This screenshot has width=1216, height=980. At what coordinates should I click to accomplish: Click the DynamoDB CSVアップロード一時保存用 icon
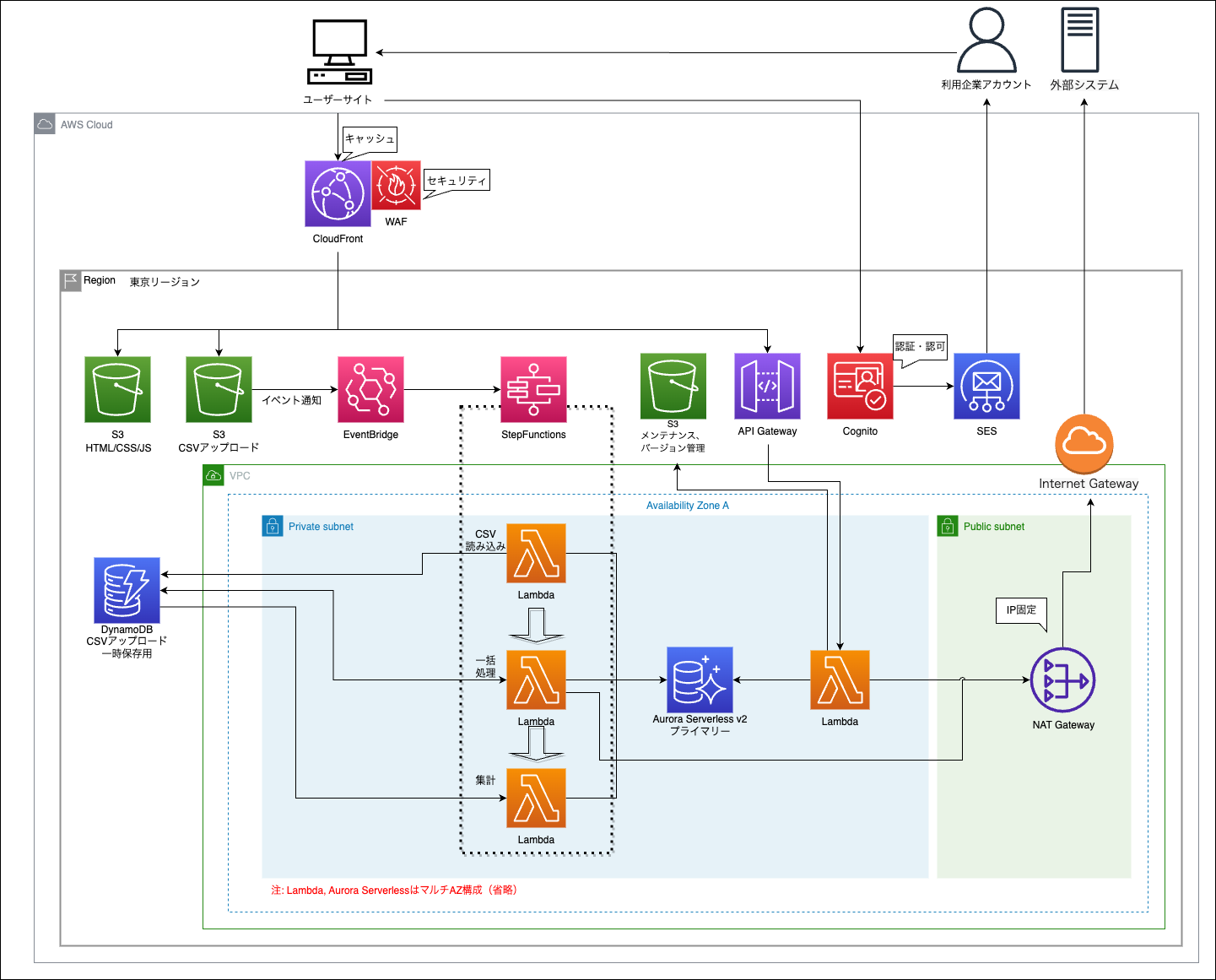coord(127,591)
